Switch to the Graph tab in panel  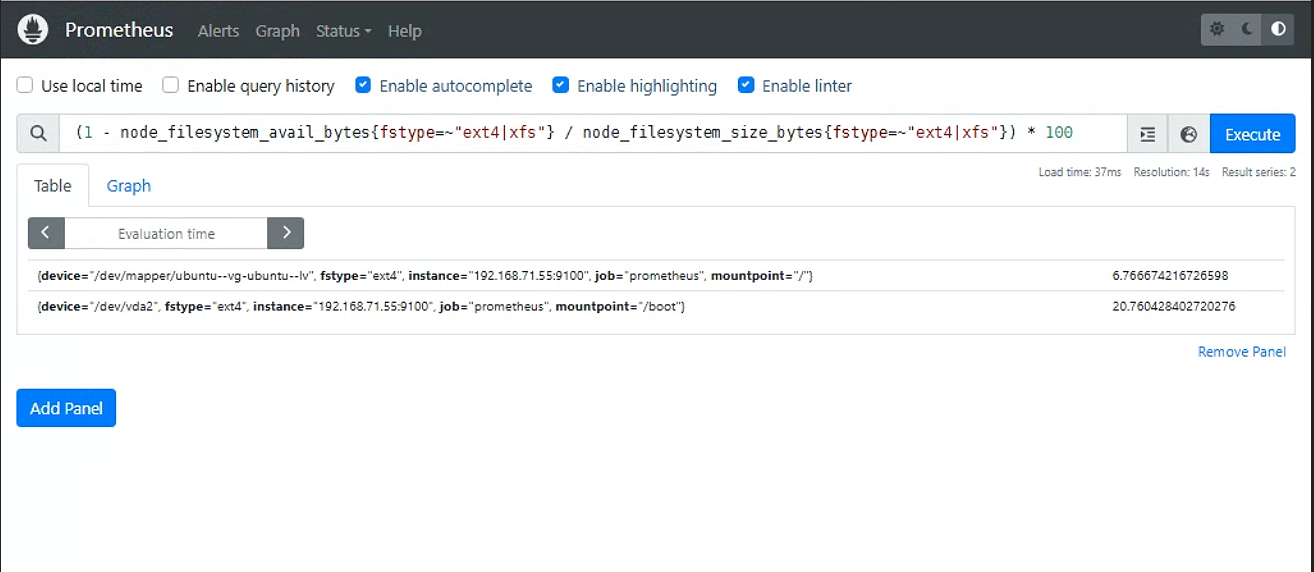point(129,186)
